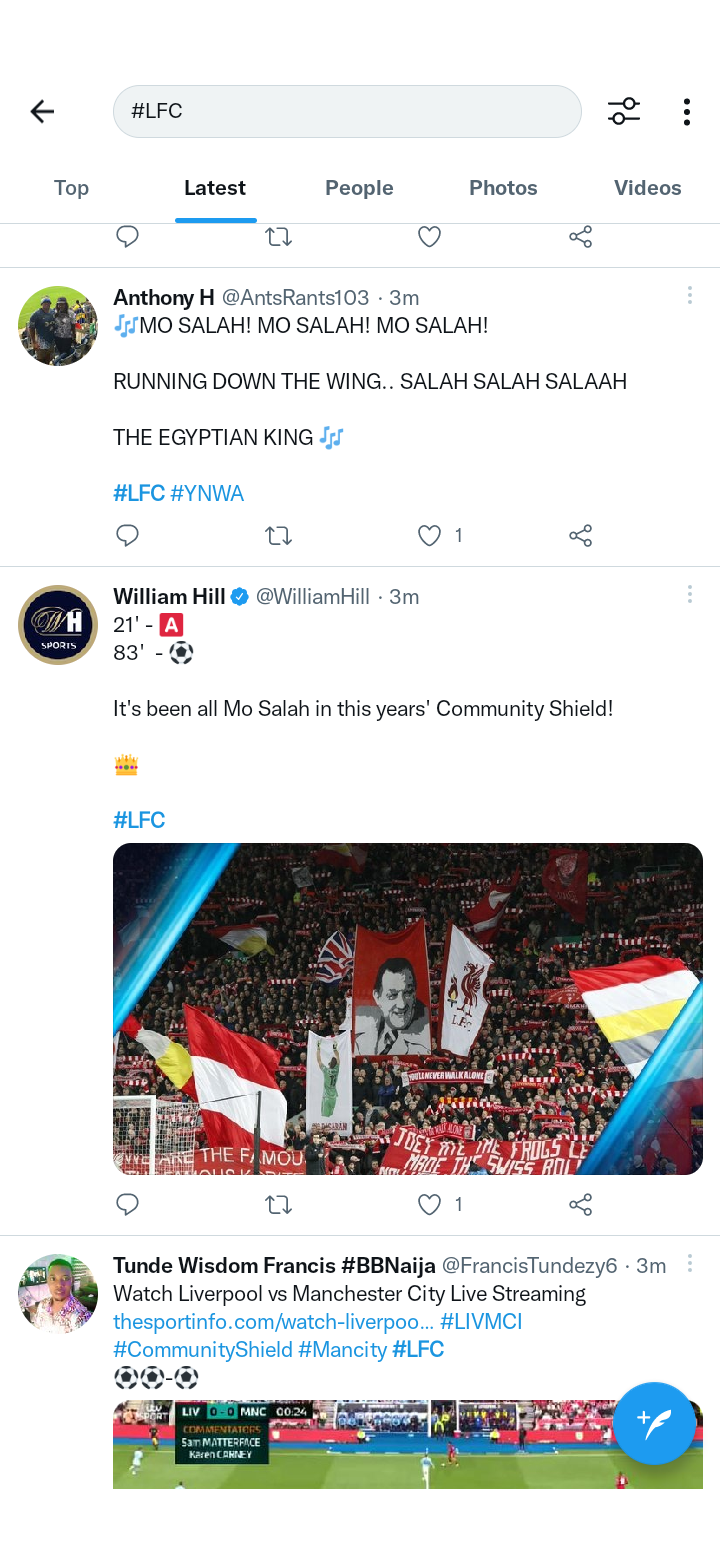Compose a new tweet with floating button
The image size is (720, 1560).
pyautogui.click(x=654, y=1423)
